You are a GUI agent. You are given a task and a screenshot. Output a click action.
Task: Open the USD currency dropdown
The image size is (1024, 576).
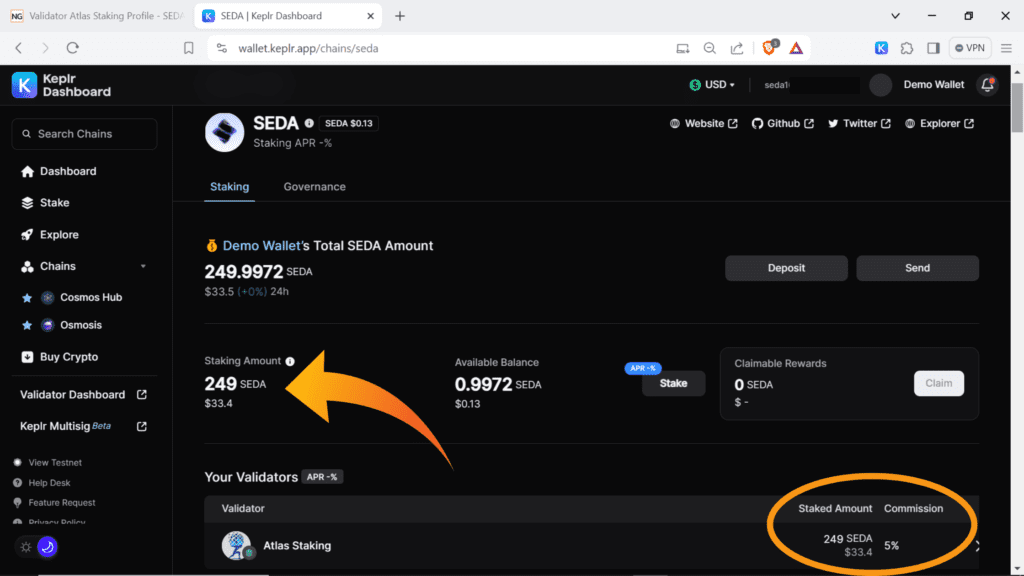point(713,85)
